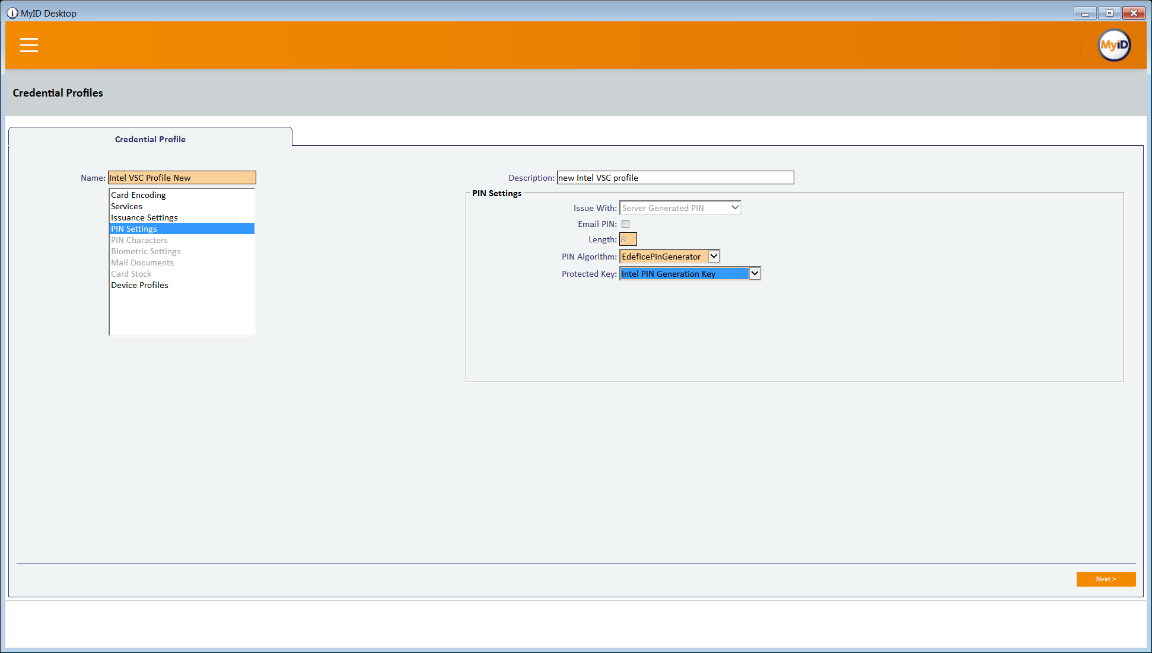Select Card Encoding in the list
Image resolution: width=1152 pixels, height=653 pixels.
tap(181, 195)
